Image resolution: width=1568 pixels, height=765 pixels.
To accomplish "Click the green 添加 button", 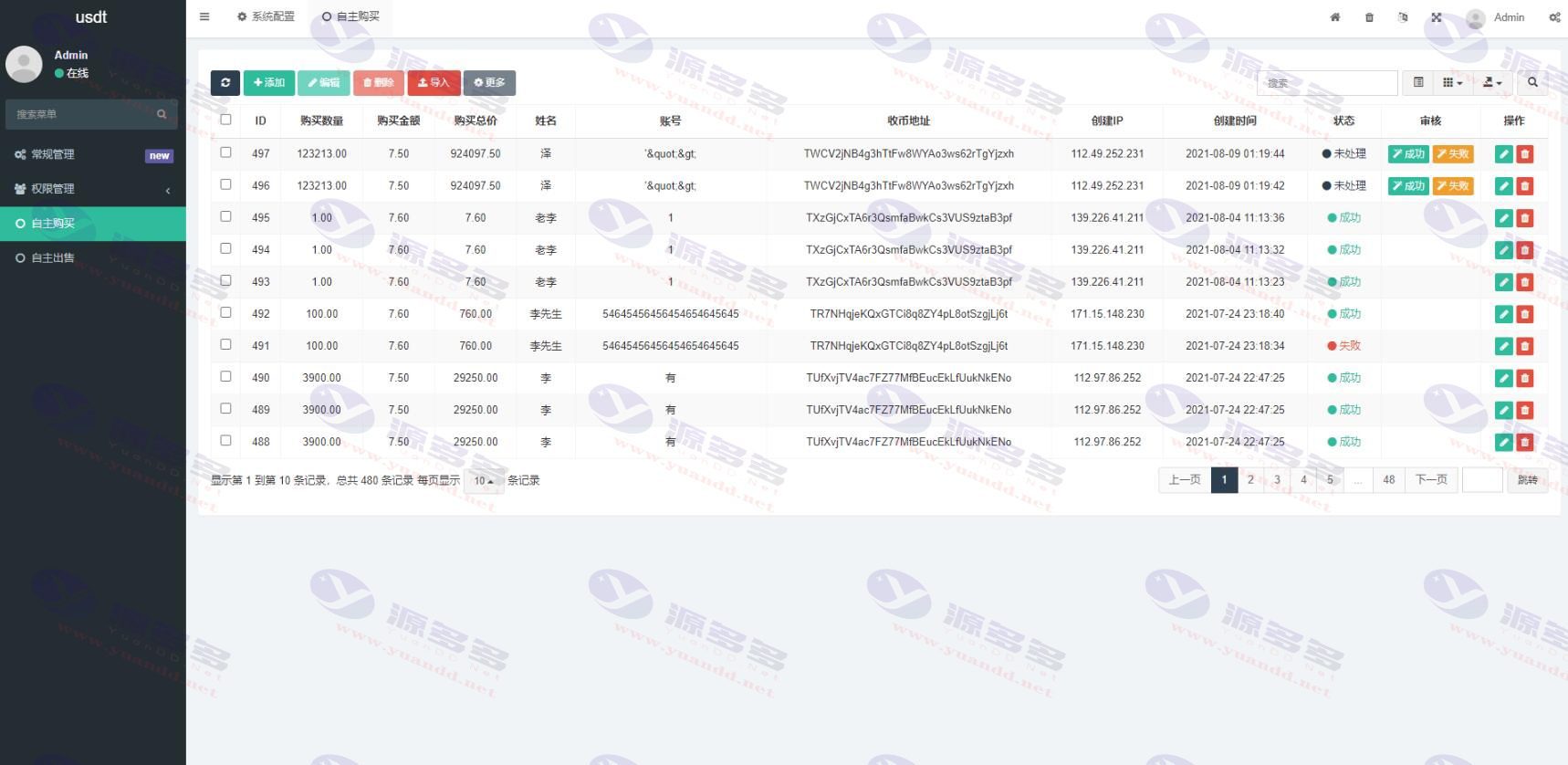I will 269,83.
